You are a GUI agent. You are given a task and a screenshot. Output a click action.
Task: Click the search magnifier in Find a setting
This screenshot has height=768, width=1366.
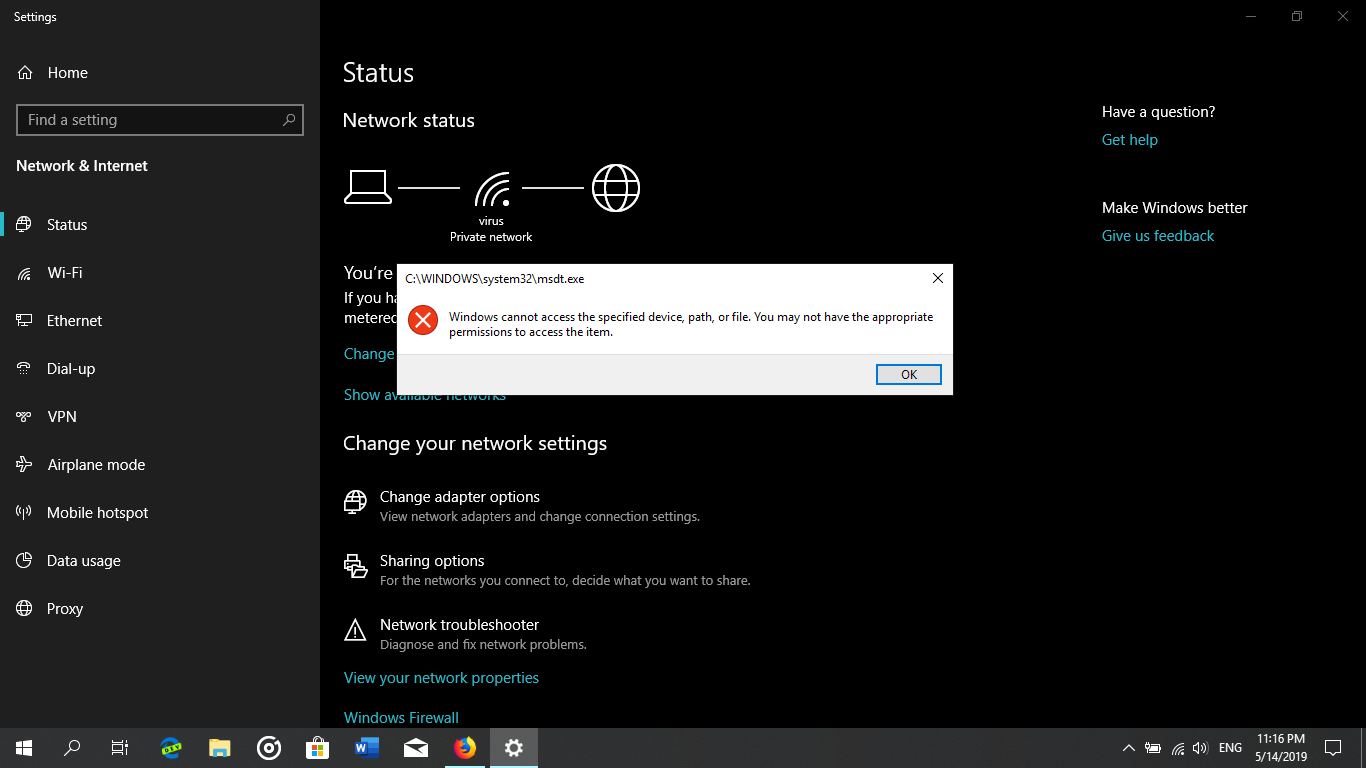(x=289, y=120)
